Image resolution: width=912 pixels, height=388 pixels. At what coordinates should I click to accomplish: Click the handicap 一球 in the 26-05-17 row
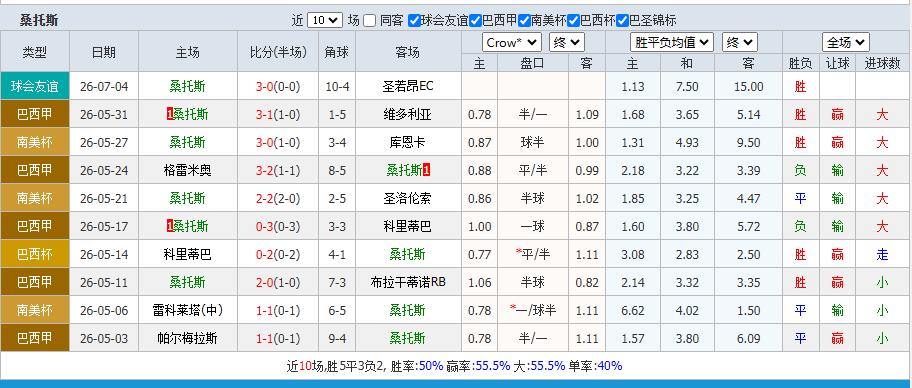[533, 226]
